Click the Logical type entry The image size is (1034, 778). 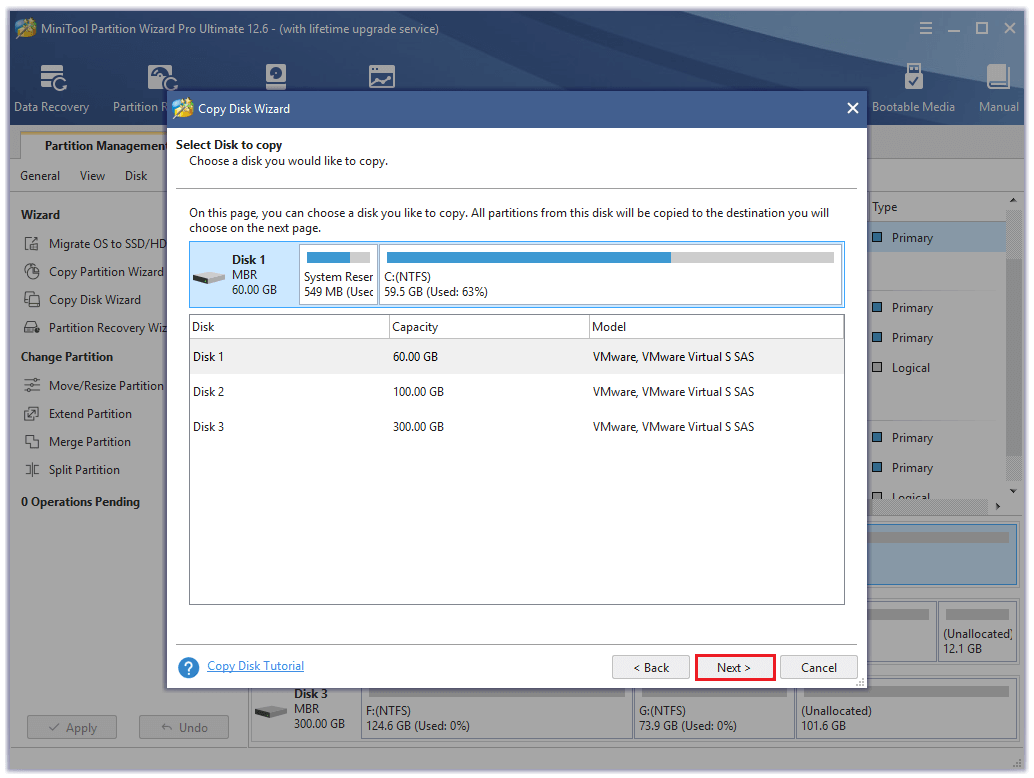(911, 368)
